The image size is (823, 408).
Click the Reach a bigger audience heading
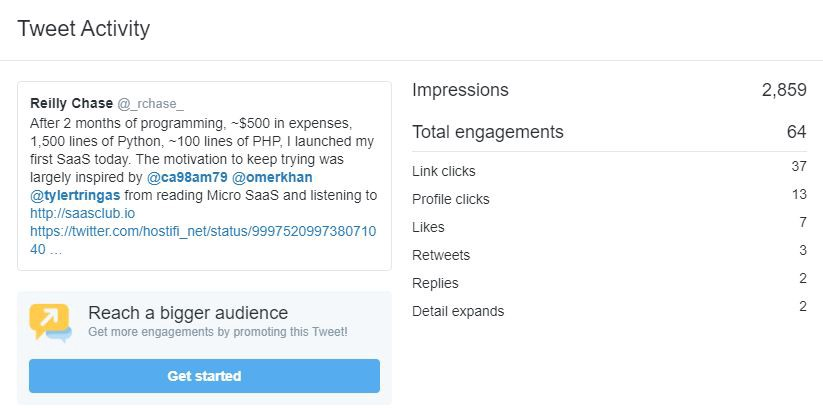[188, 313]
